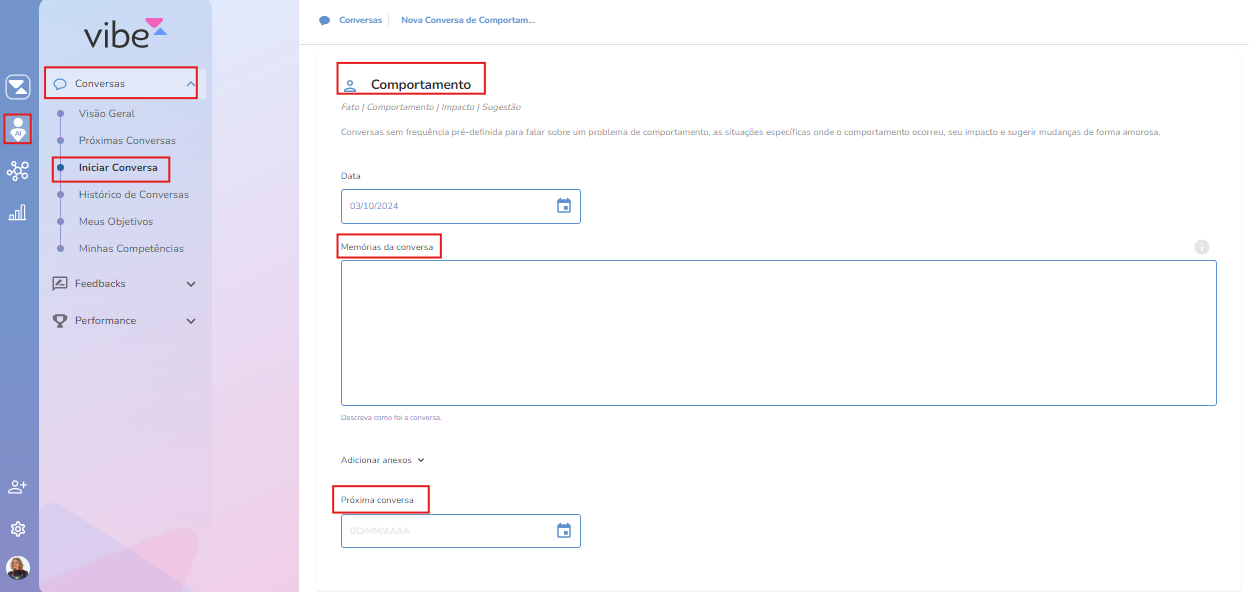Click the 'Fato | Comportamento | Impacto | Sugestão' text
Image resolution: width=1249 pixels, height=592 pixels.
click(431, 107)
